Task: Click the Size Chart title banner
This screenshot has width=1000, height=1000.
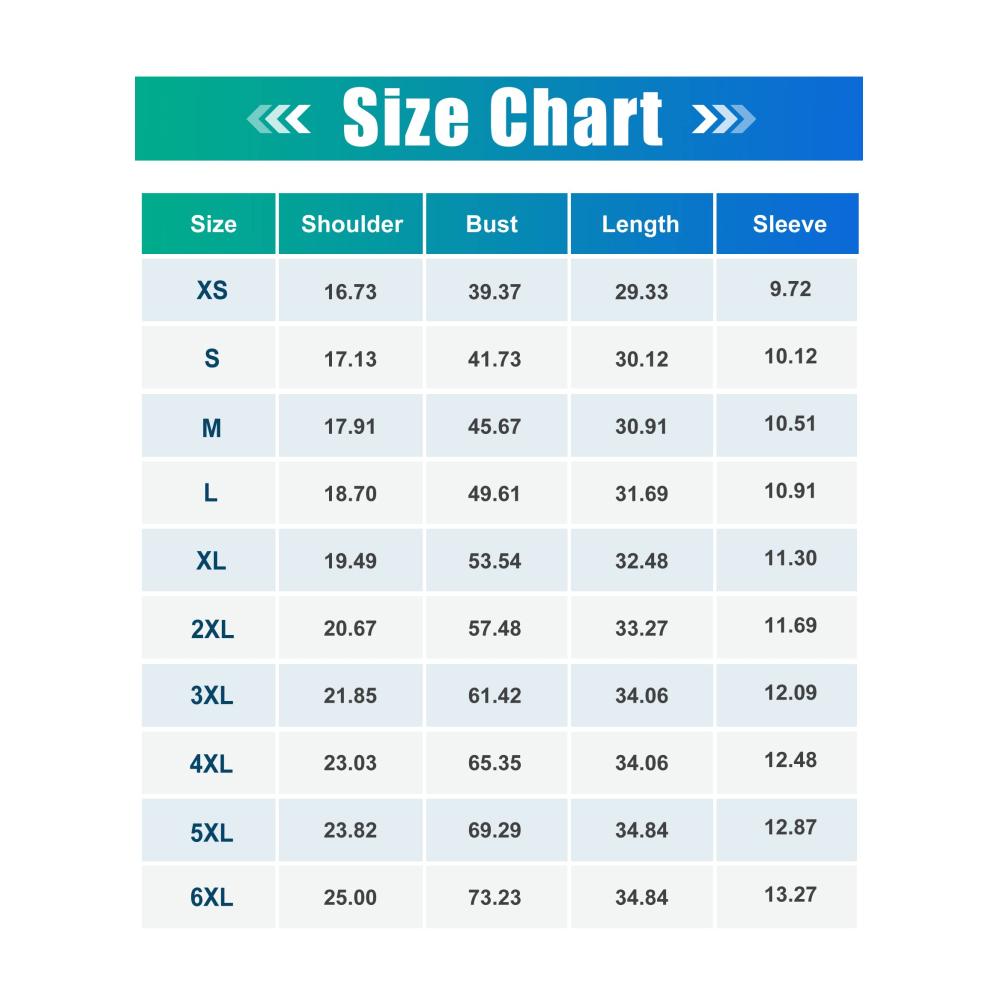Action: pyautogui.click(x=499, y=119)
